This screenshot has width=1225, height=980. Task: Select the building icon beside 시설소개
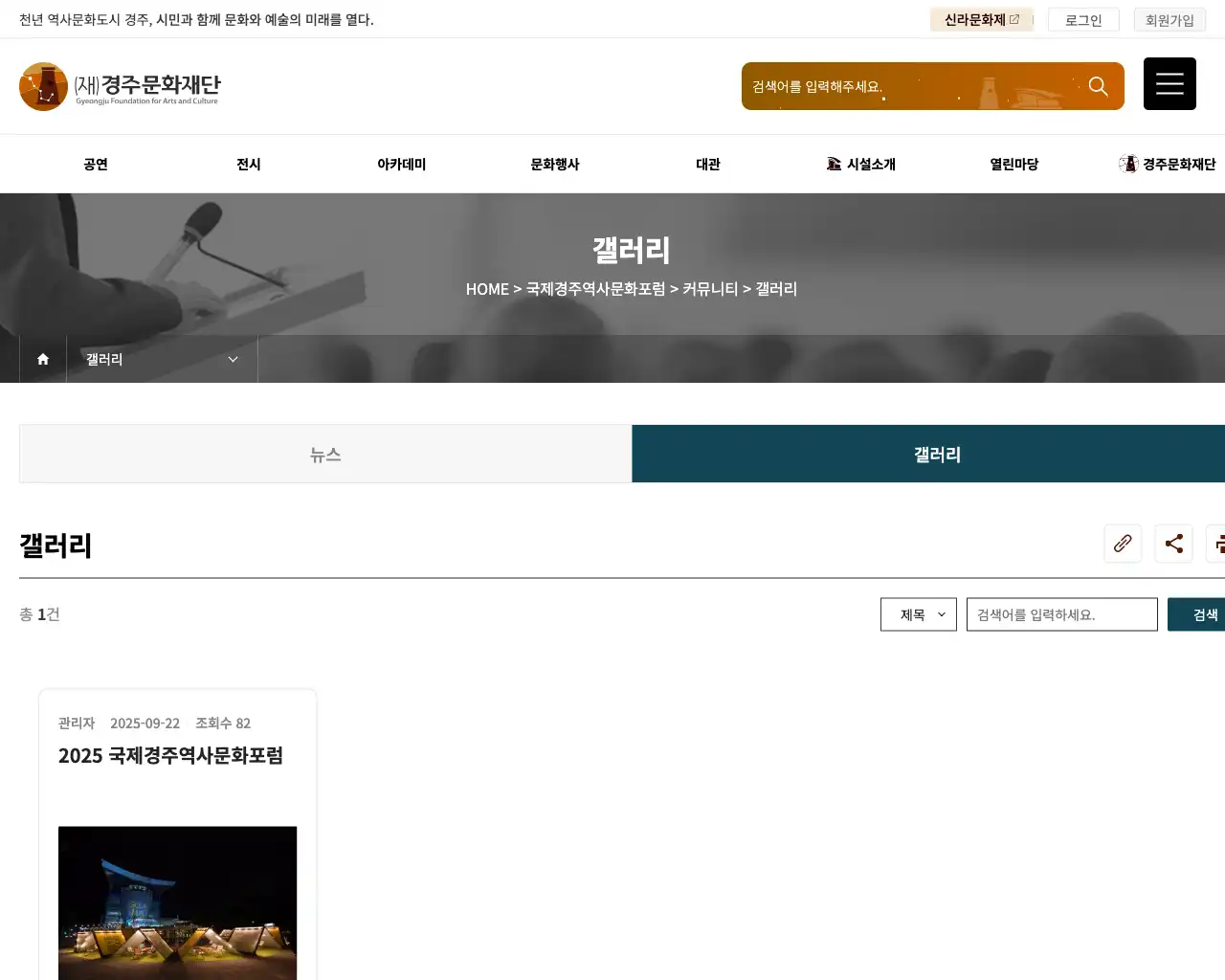[x=834, y=164]
